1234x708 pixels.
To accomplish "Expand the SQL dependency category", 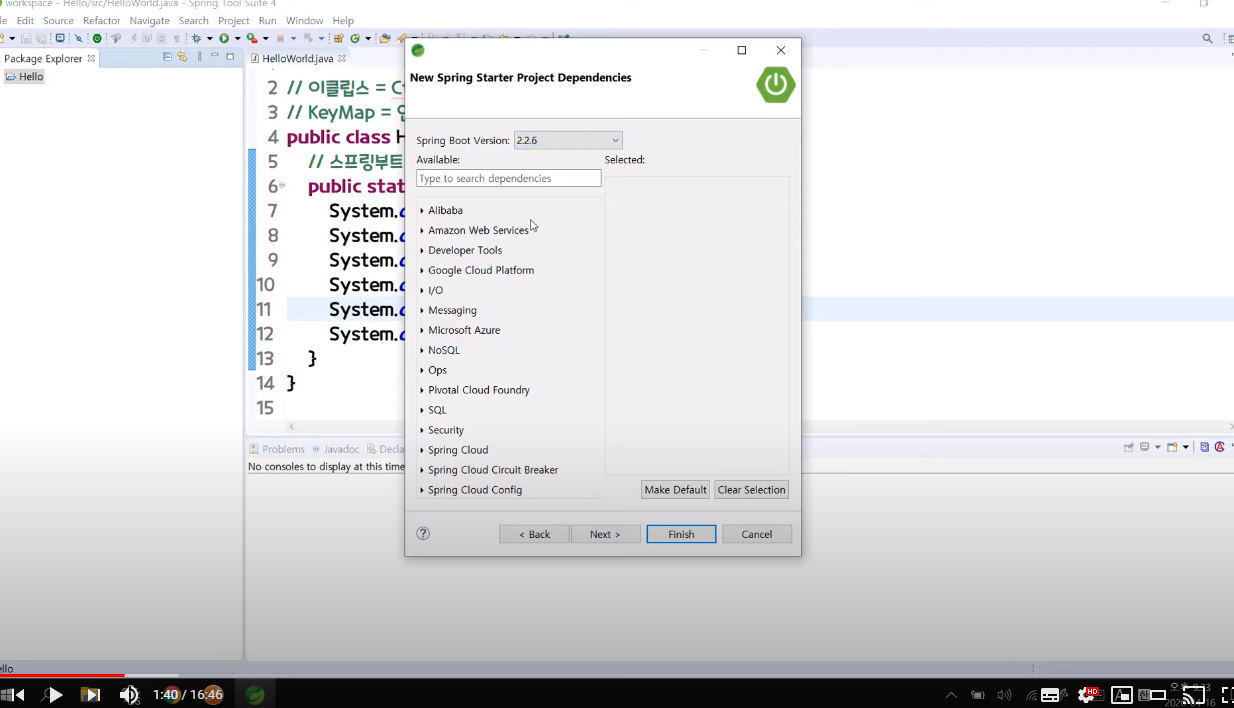I will pyautogui.click(x=422, y=411).
